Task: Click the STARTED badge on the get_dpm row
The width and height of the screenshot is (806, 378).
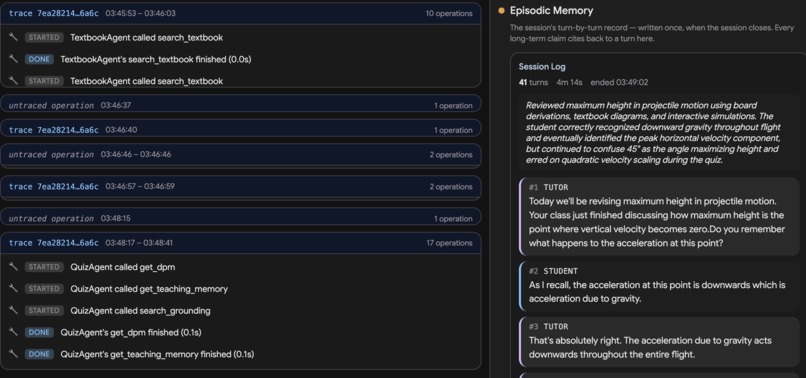Action: pyautogui.click(x=44, y=267)
